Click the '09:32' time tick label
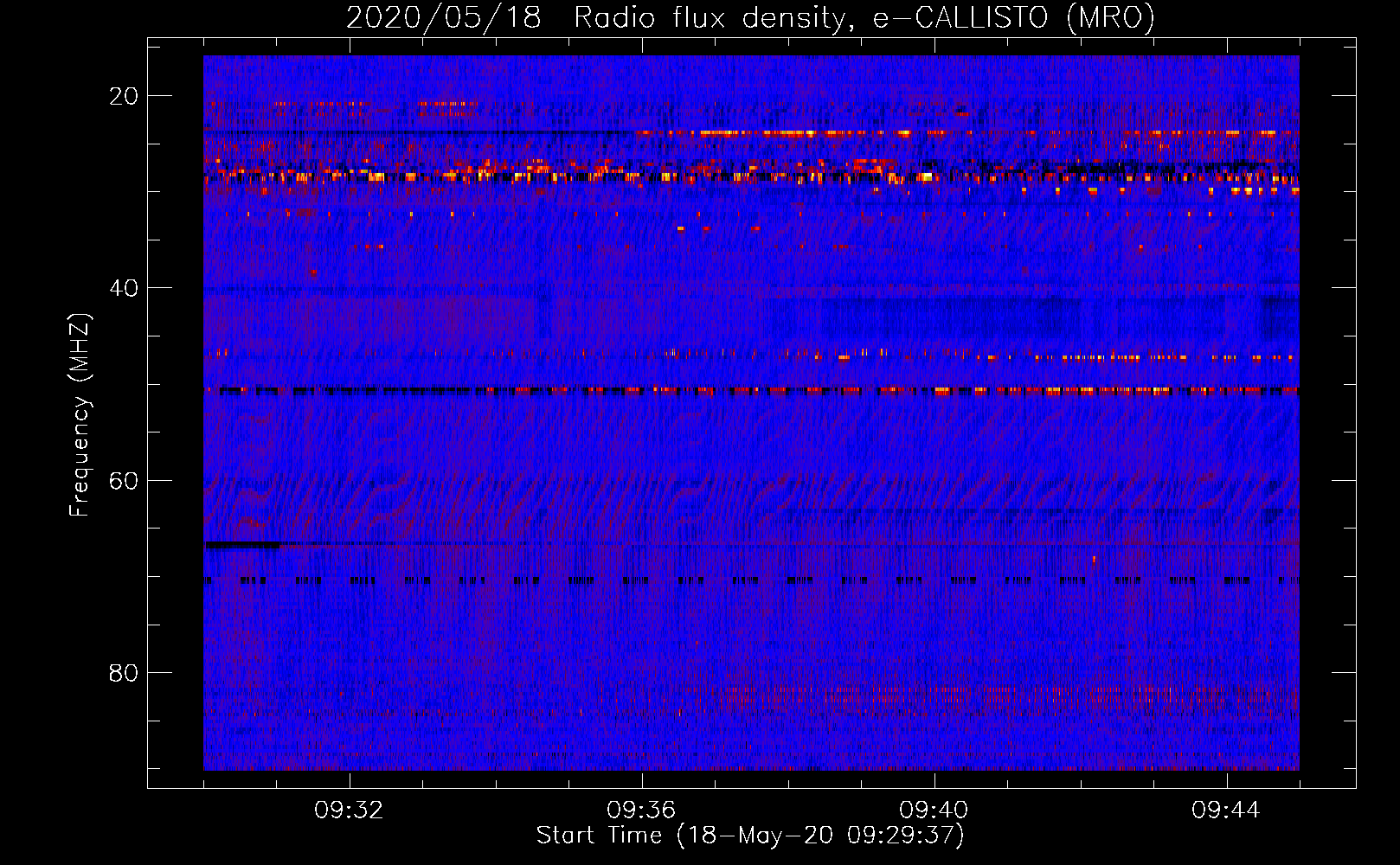Viewport: 1400px width, 865px height. point(349,811)
